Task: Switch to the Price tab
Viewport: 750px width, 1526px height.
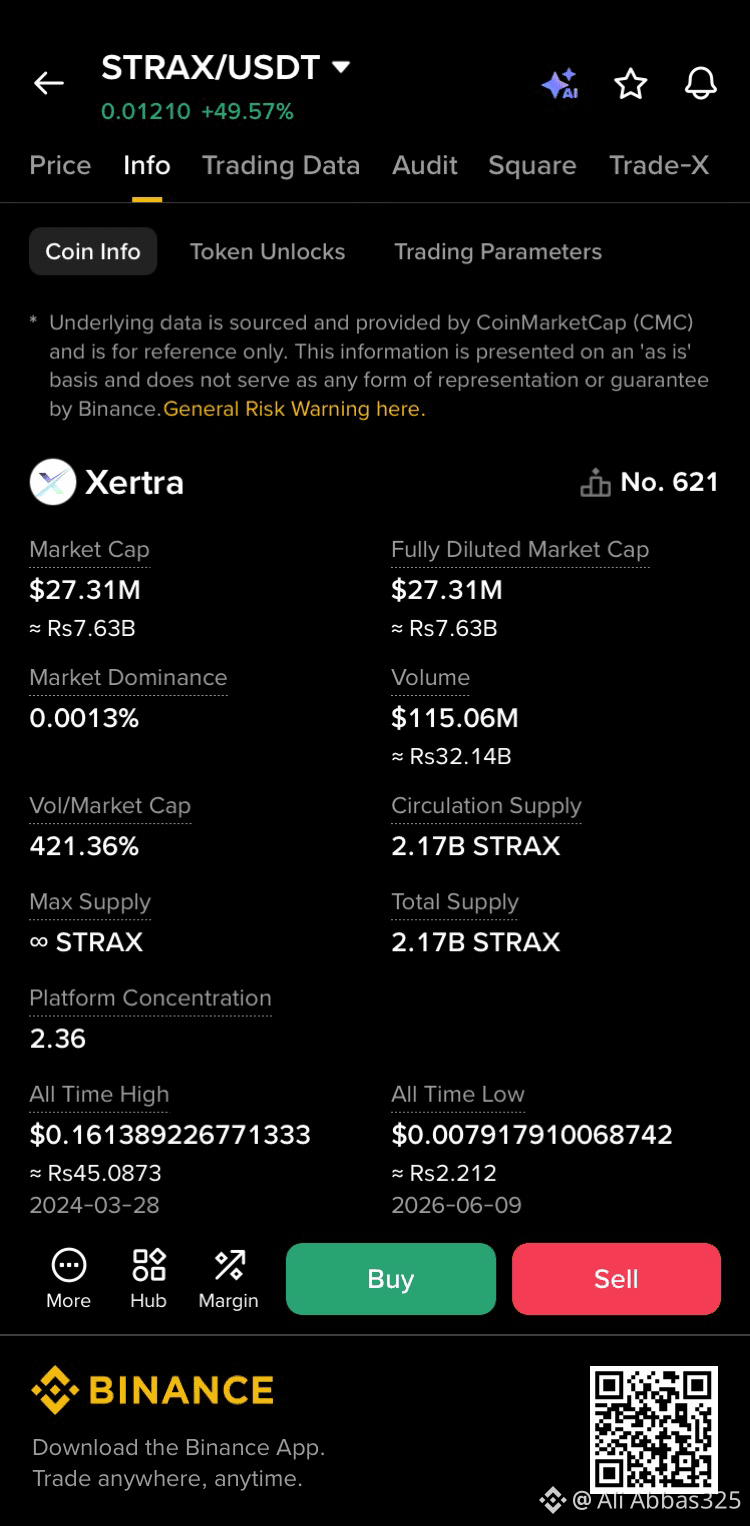Action: pos(60,165)
